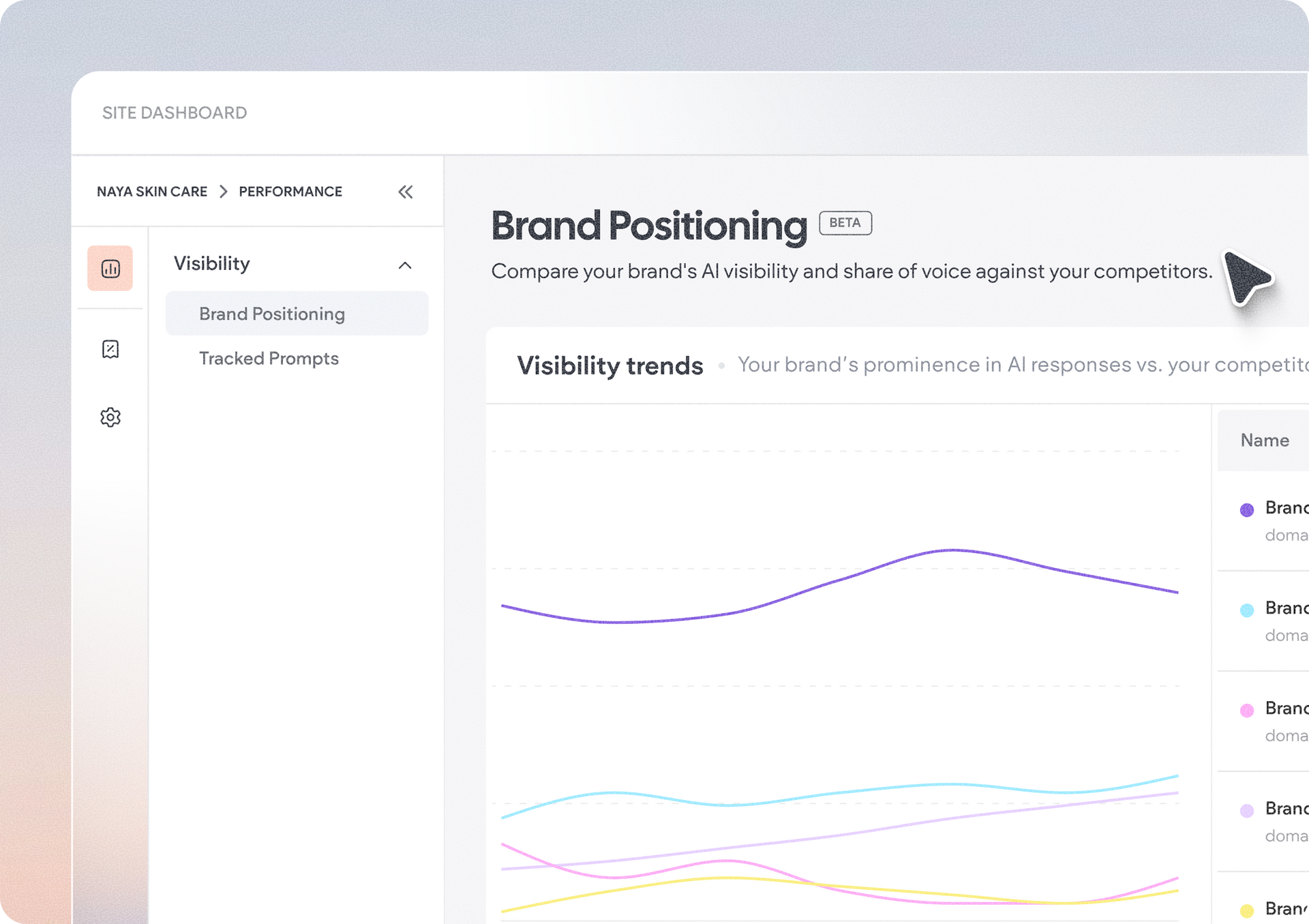Viewport: 1309px width, 924px height.
Task: Click the Name column header
Action: click(x=1265, y=441)
